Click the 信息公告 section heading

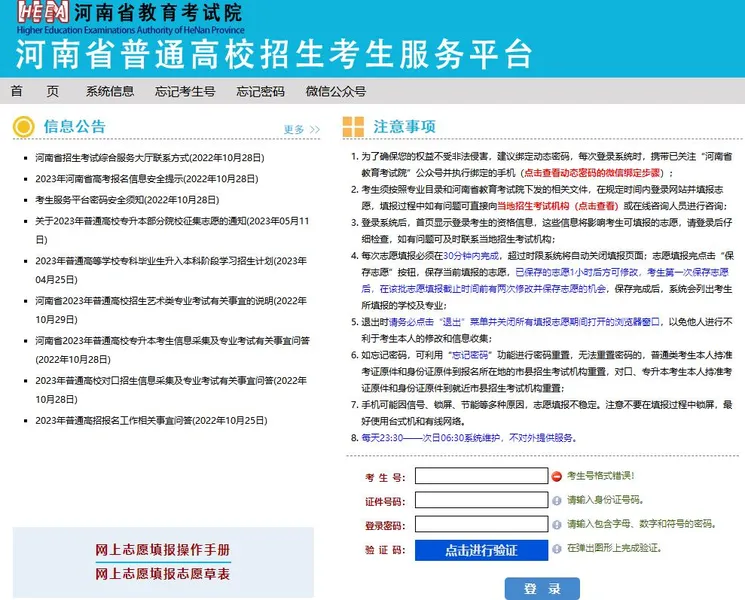pyautogui.click(x=75, y=126)
